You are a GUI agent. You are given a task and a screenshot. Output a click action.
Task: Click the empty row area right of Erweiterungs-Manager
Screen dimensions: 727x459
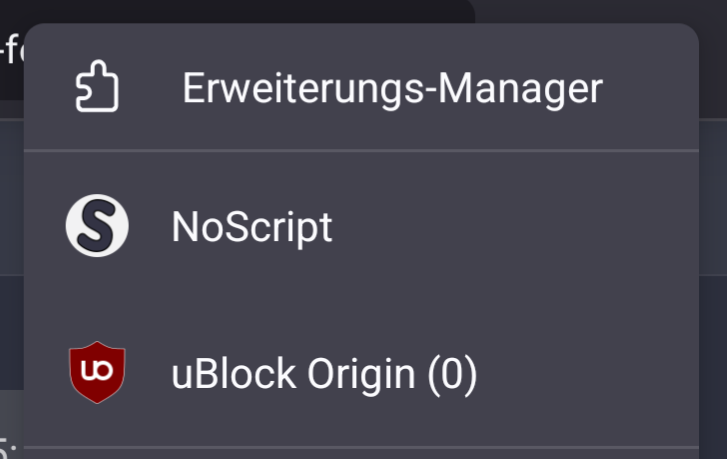tap(649, 87)
